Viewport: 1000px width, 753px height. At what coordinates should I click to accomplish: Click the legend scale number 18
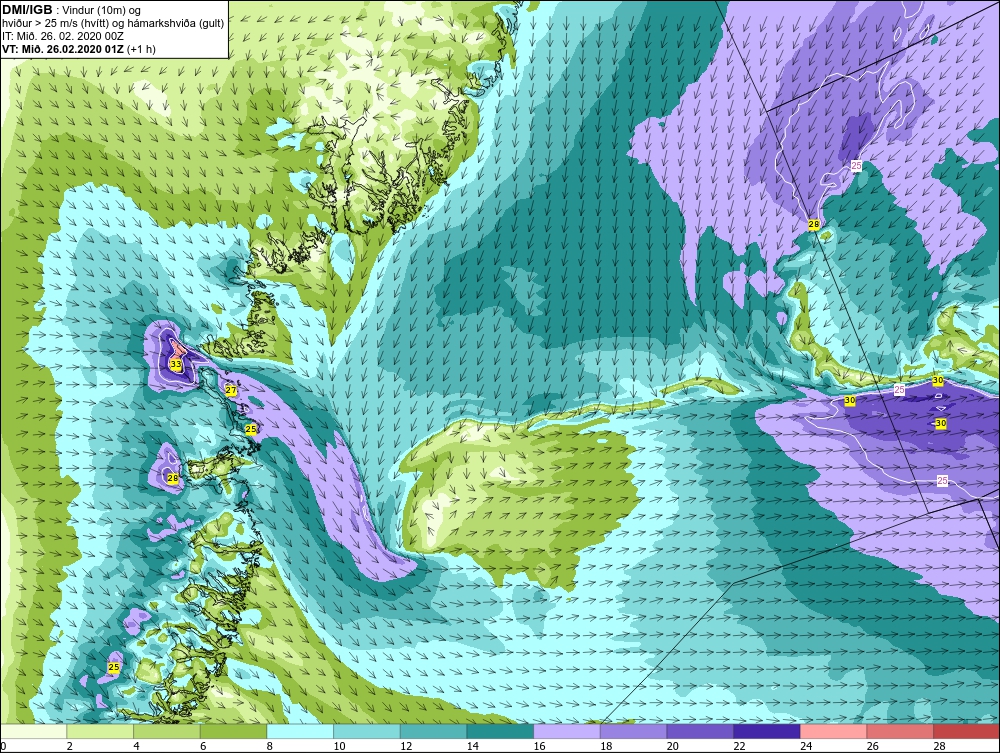[x=606, y=746]
